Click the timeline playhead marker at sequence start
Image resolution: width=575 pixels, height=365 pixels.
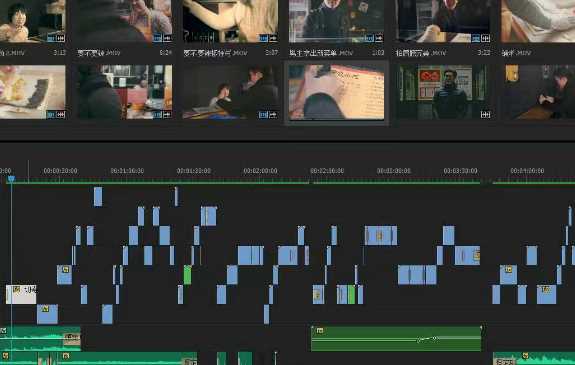(11, 179)
